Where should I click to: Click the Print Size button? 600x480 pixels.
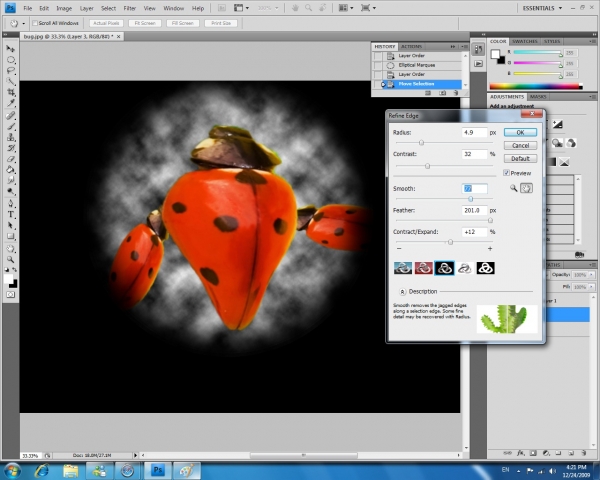221,23
